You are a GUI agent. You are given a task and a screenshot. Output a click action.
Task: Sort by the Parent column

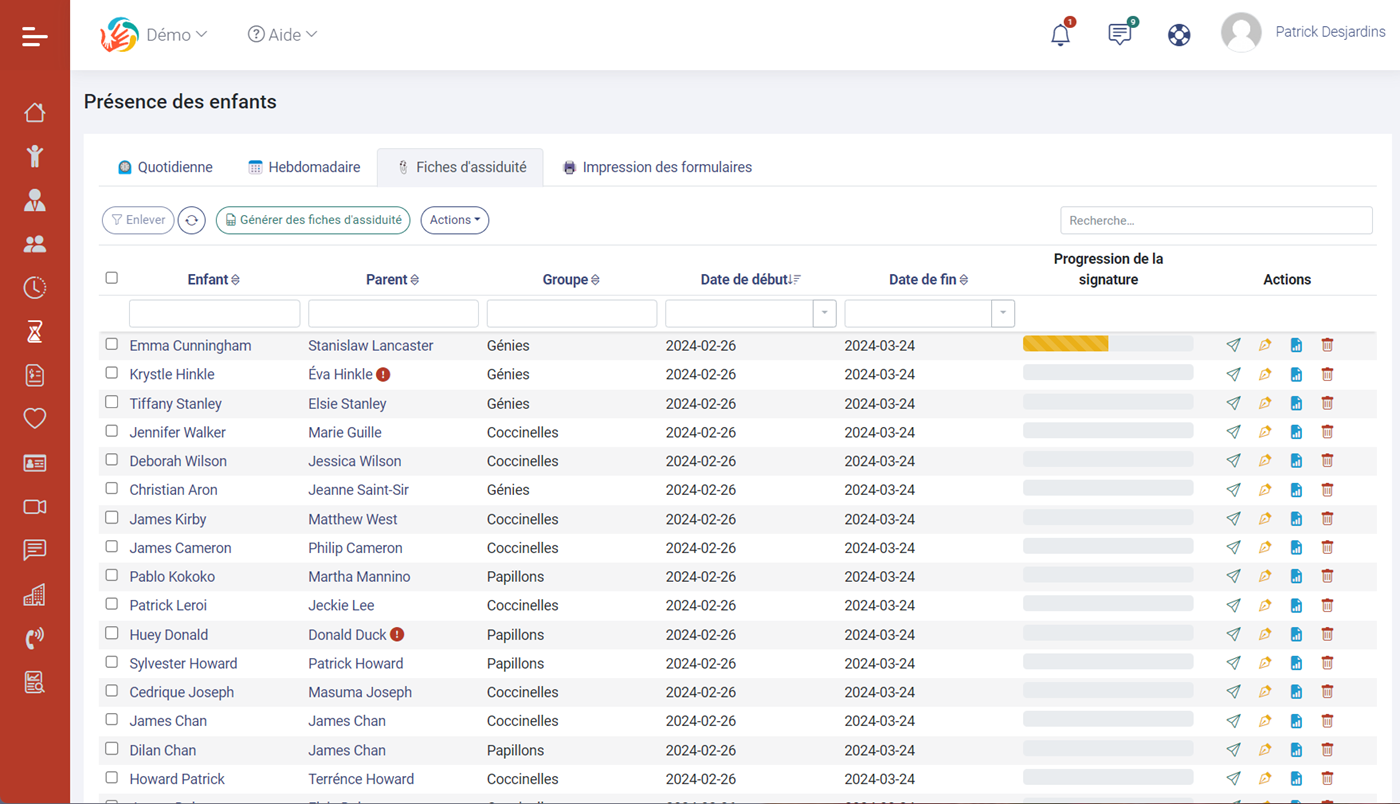click(x=393, y=280)
